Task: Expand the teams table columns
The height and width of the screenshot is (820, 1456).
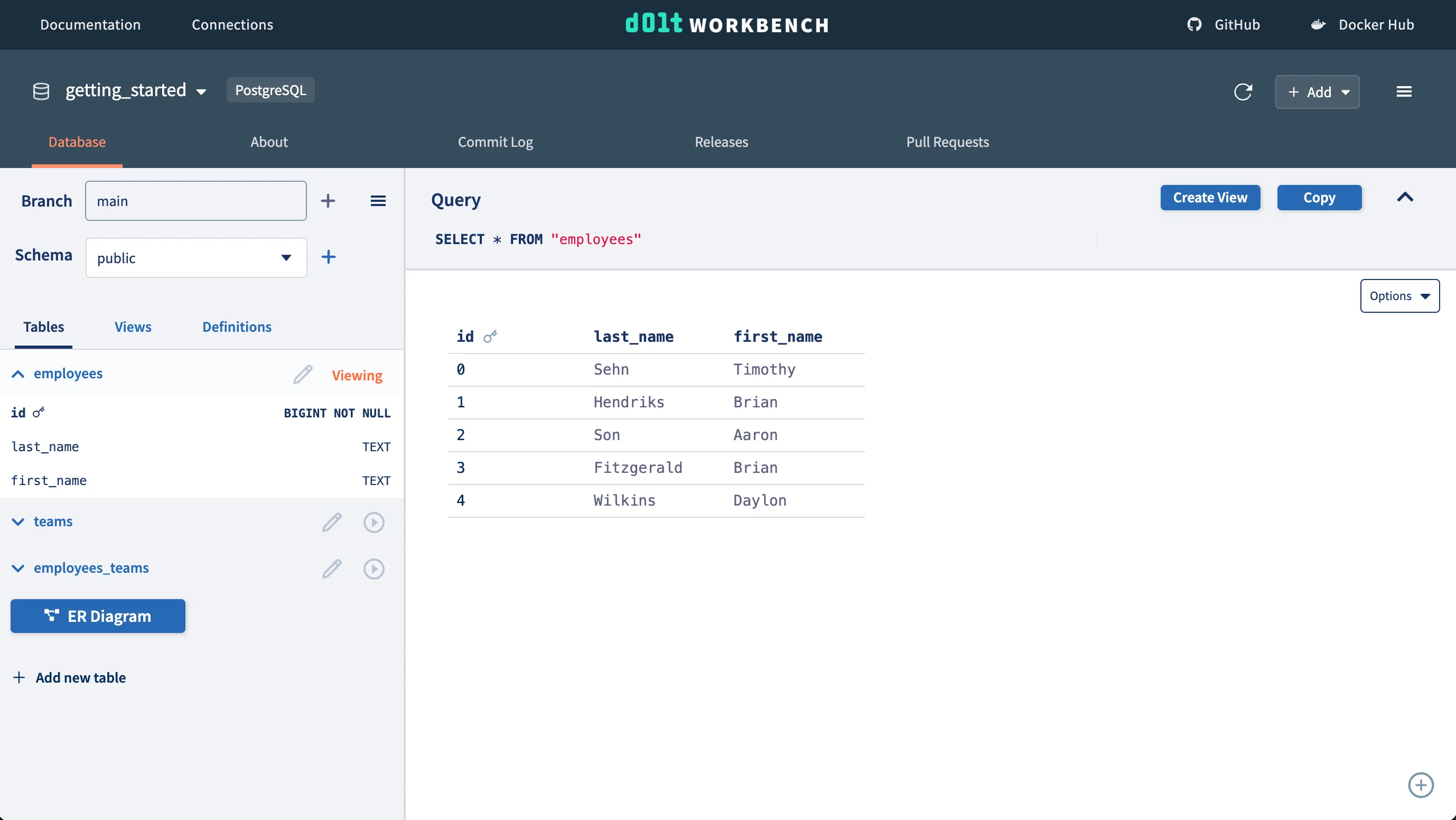Action: pos(18,521)
